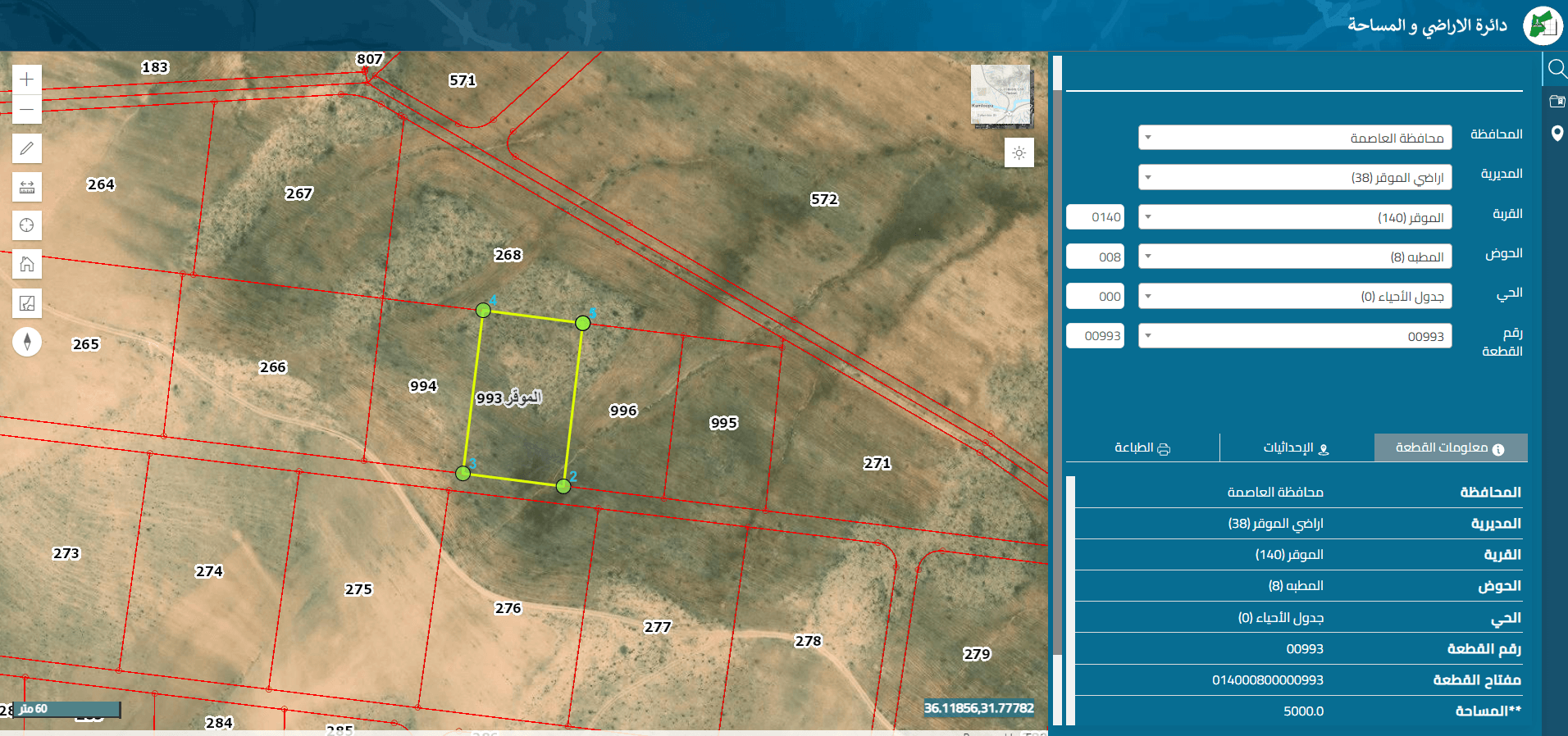Expand the المديرية directorate dropdown

[x=1295, y=177]
